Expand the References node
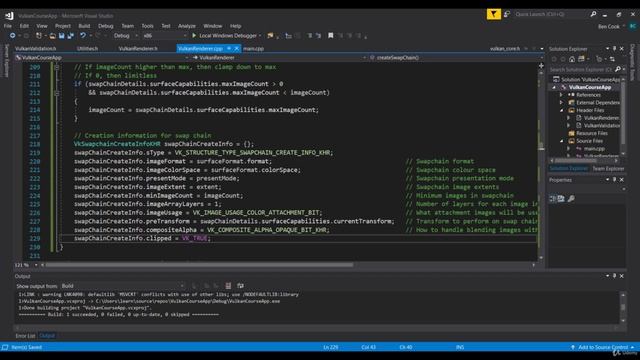This screenshot has width=640, height=360. pyautogui.click(x=561, y=95)
